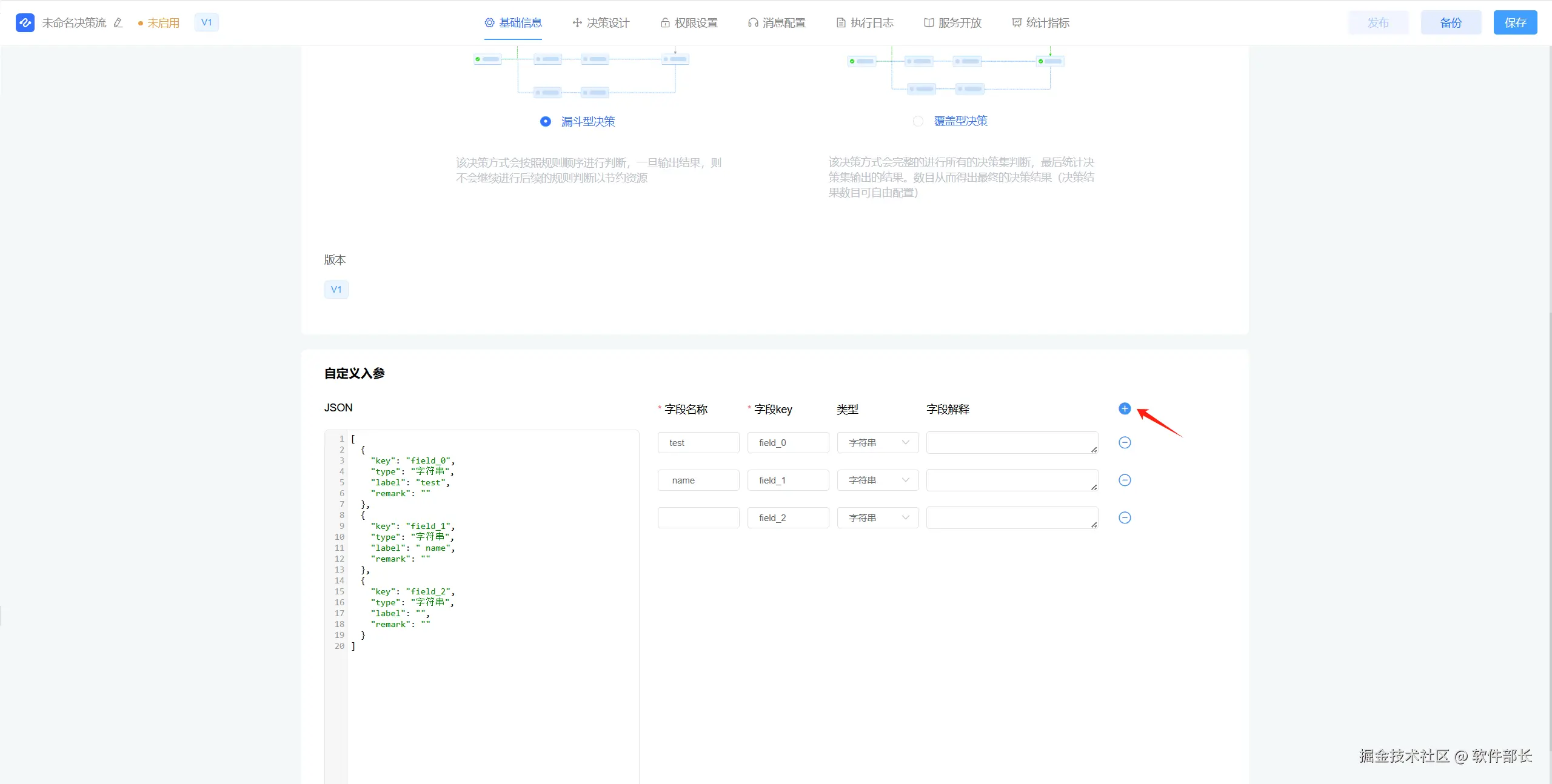Open type dropdown for field_1 row
This screenshot has height=784, width=1552.
tap(877, 480)
